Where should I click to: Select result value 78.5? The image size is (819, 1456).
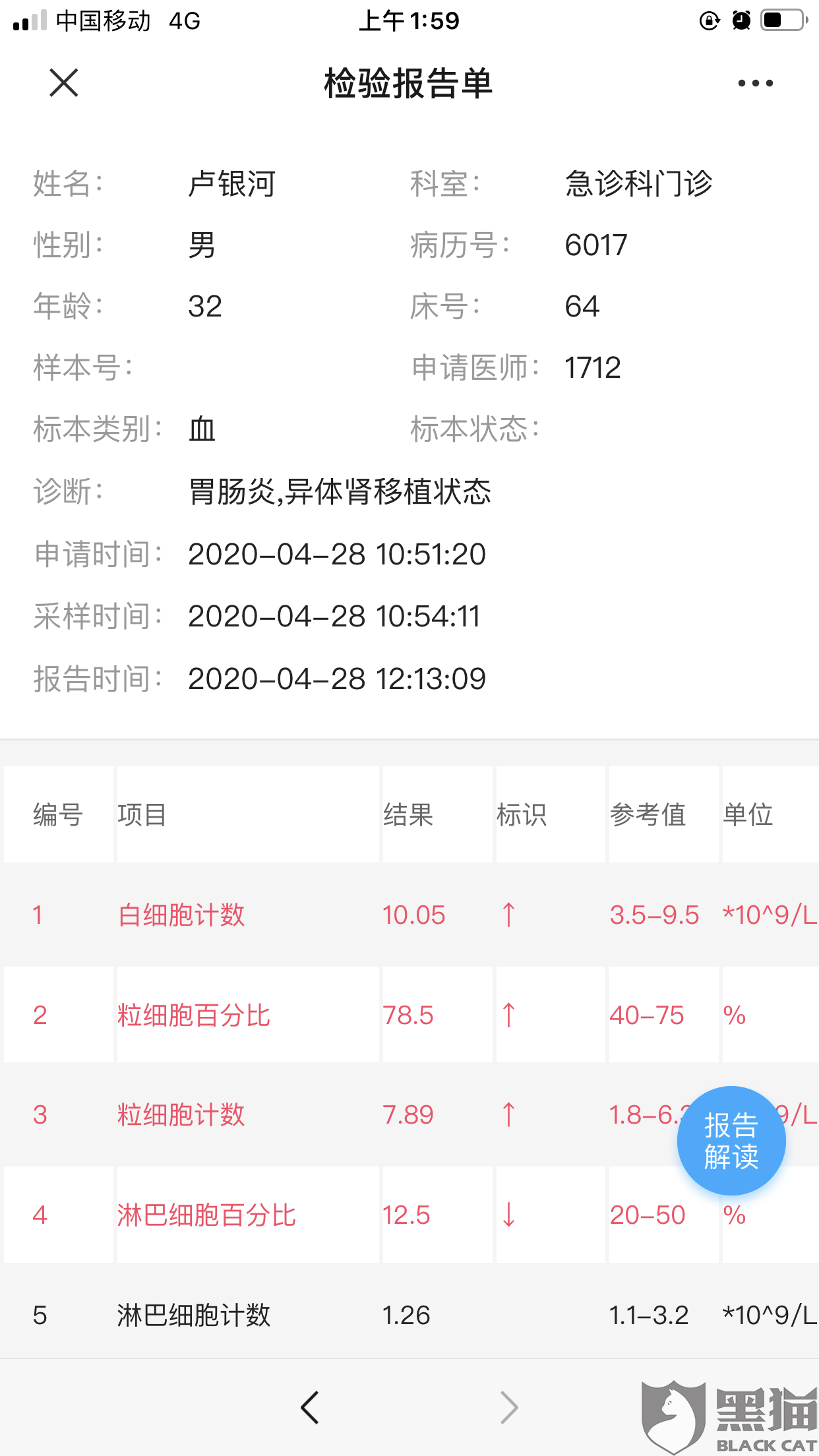tap(408, 1016)
